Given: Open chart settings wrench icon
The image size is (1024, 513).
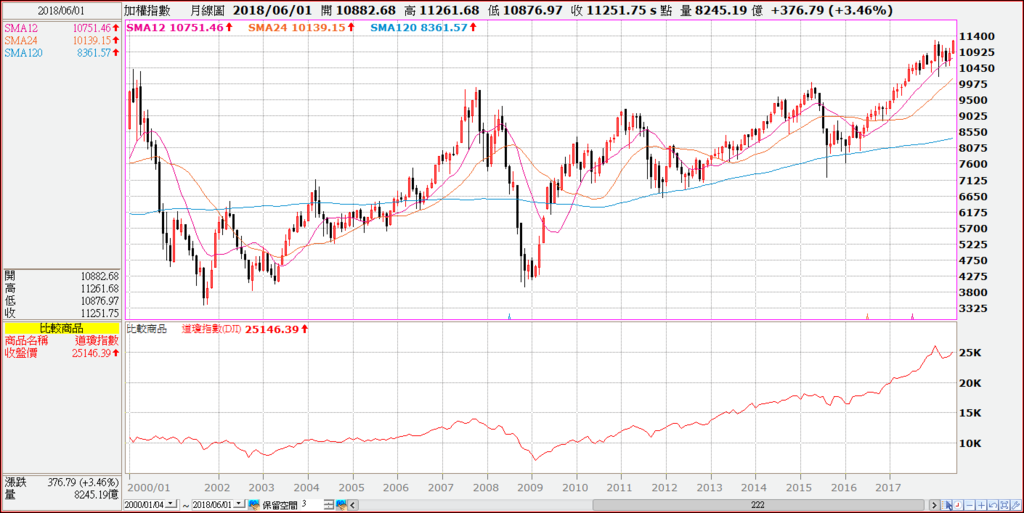Looking at the screenshot, I should click(1016, 505).
